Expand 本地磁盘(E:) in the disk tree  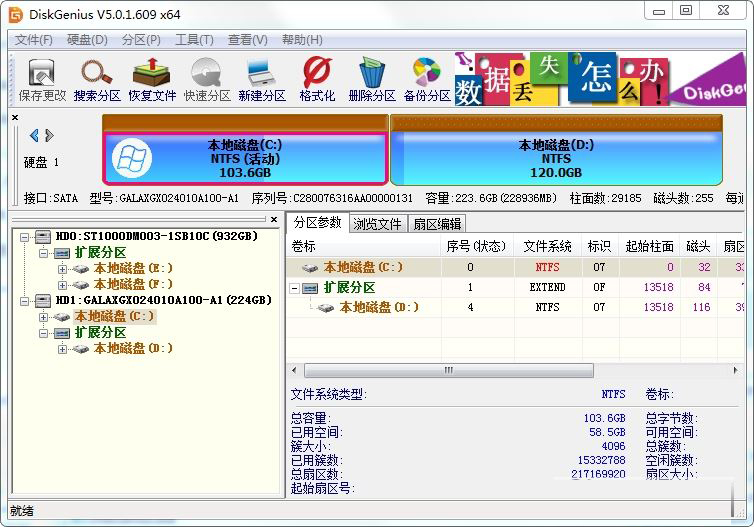[x=63, y=269]
